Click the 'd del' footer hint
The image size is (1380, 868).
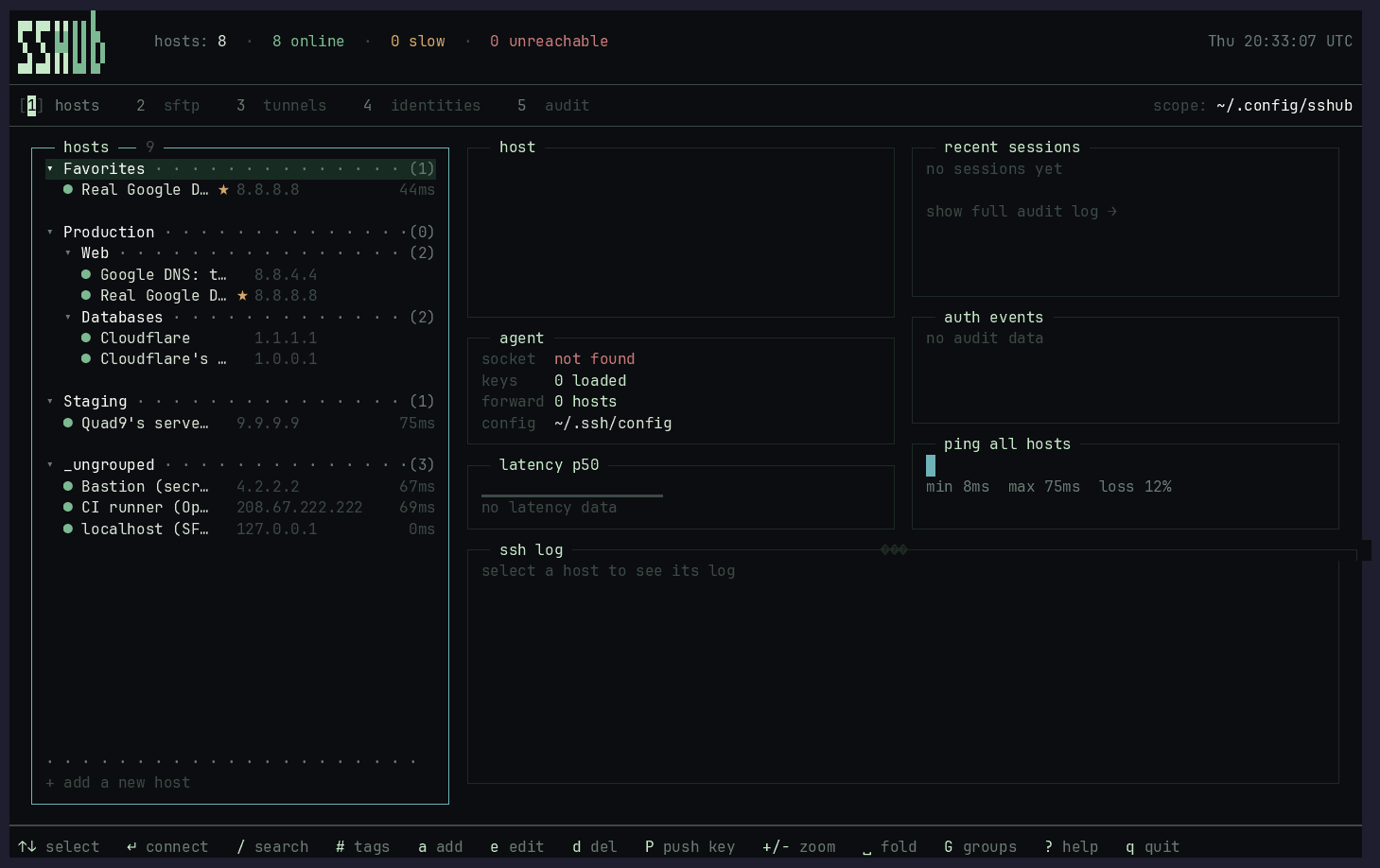595,846
